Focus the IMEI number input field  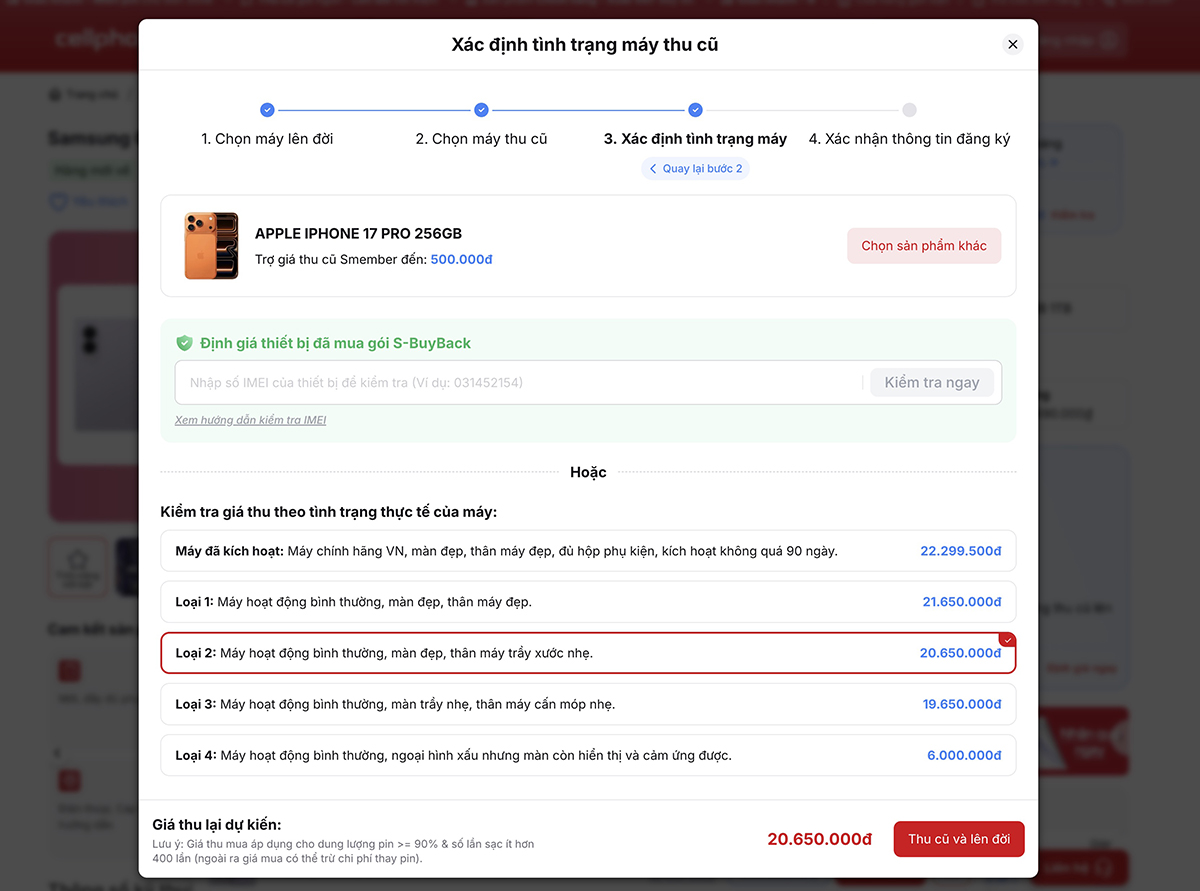(520, 383)
